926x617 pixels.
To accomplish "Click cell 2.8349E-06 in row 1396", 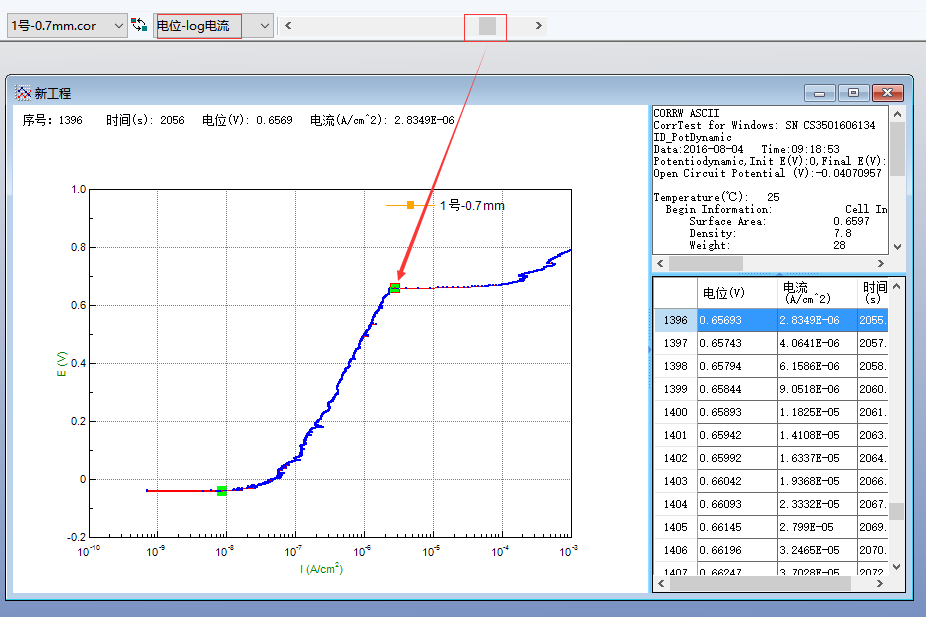I will click(817, 320).
